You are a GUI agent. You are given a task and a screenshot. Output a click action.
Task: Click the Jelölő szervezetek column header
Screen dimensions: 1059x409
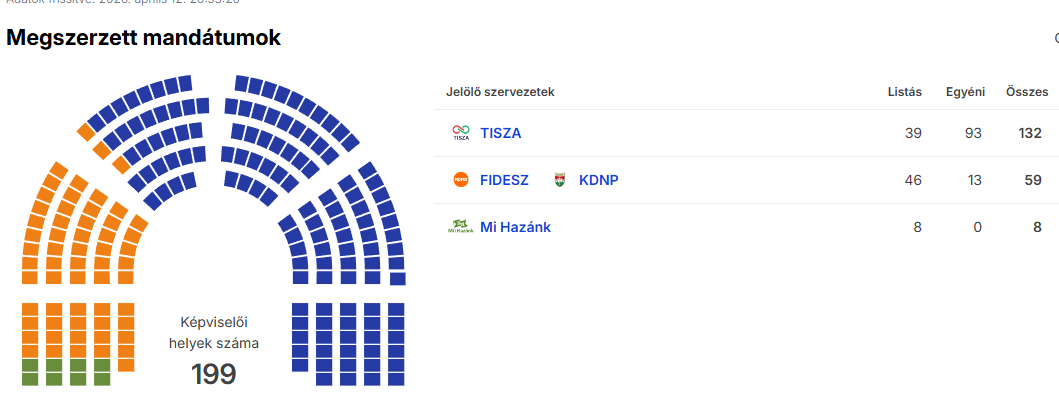tap(500, 92)
